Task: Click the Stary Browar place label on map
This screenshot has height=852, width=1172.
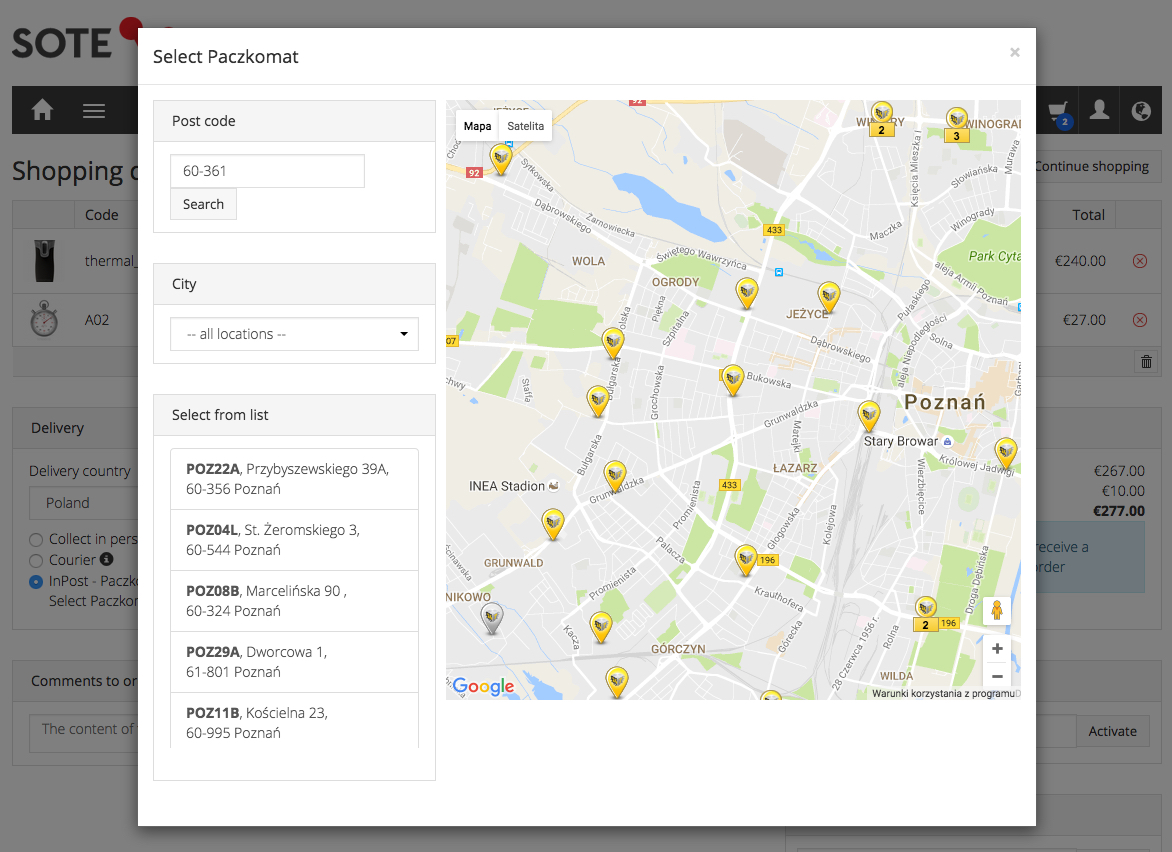Action: tap(901, 441)
